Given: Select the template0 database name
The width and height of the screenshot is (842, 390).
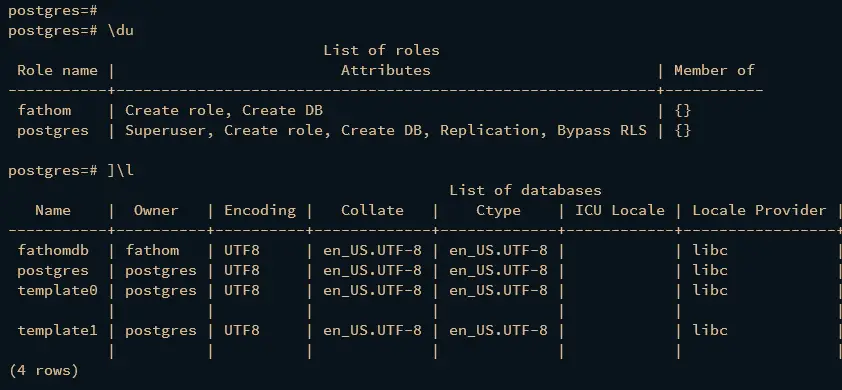Looking at the screenshot, I should point(57,291).
